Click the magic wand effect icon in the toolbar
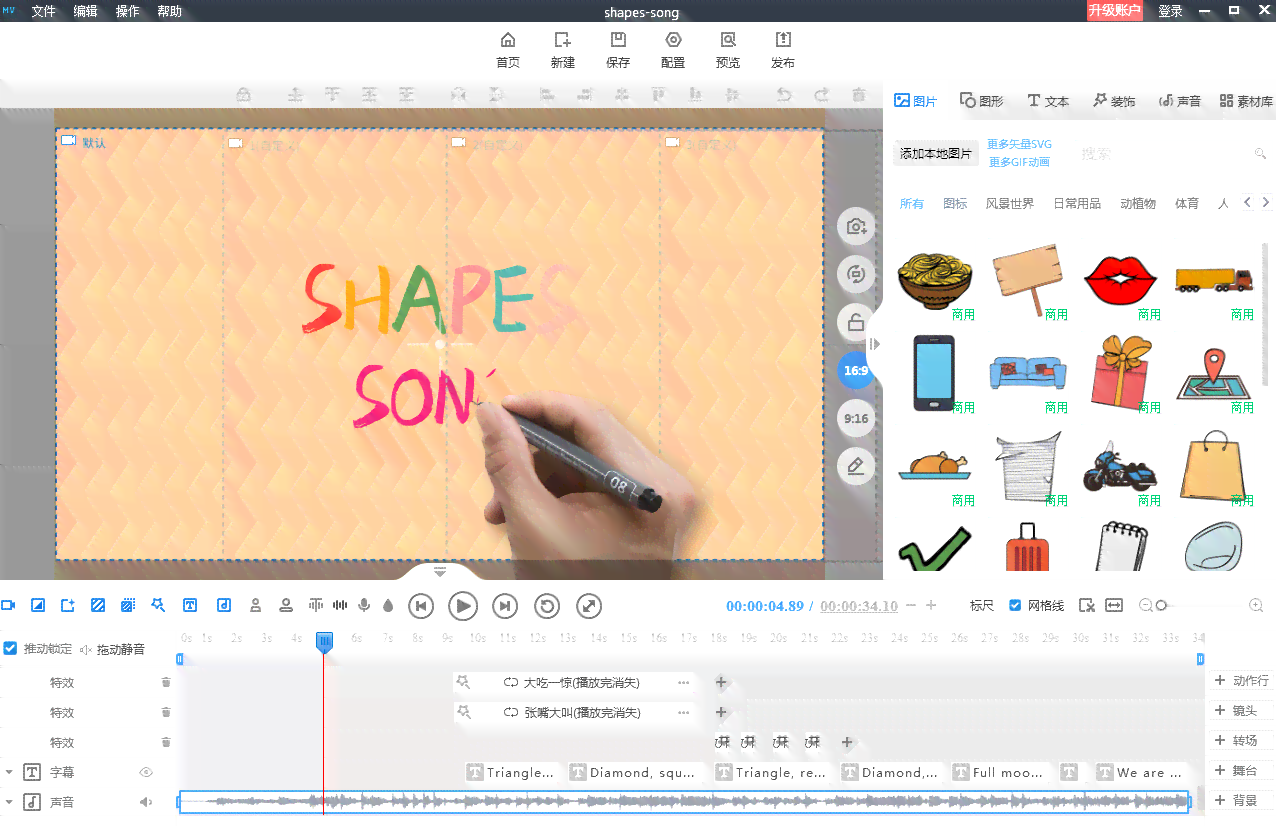The height and width of the screenshot is (826, 1276). 158,605
